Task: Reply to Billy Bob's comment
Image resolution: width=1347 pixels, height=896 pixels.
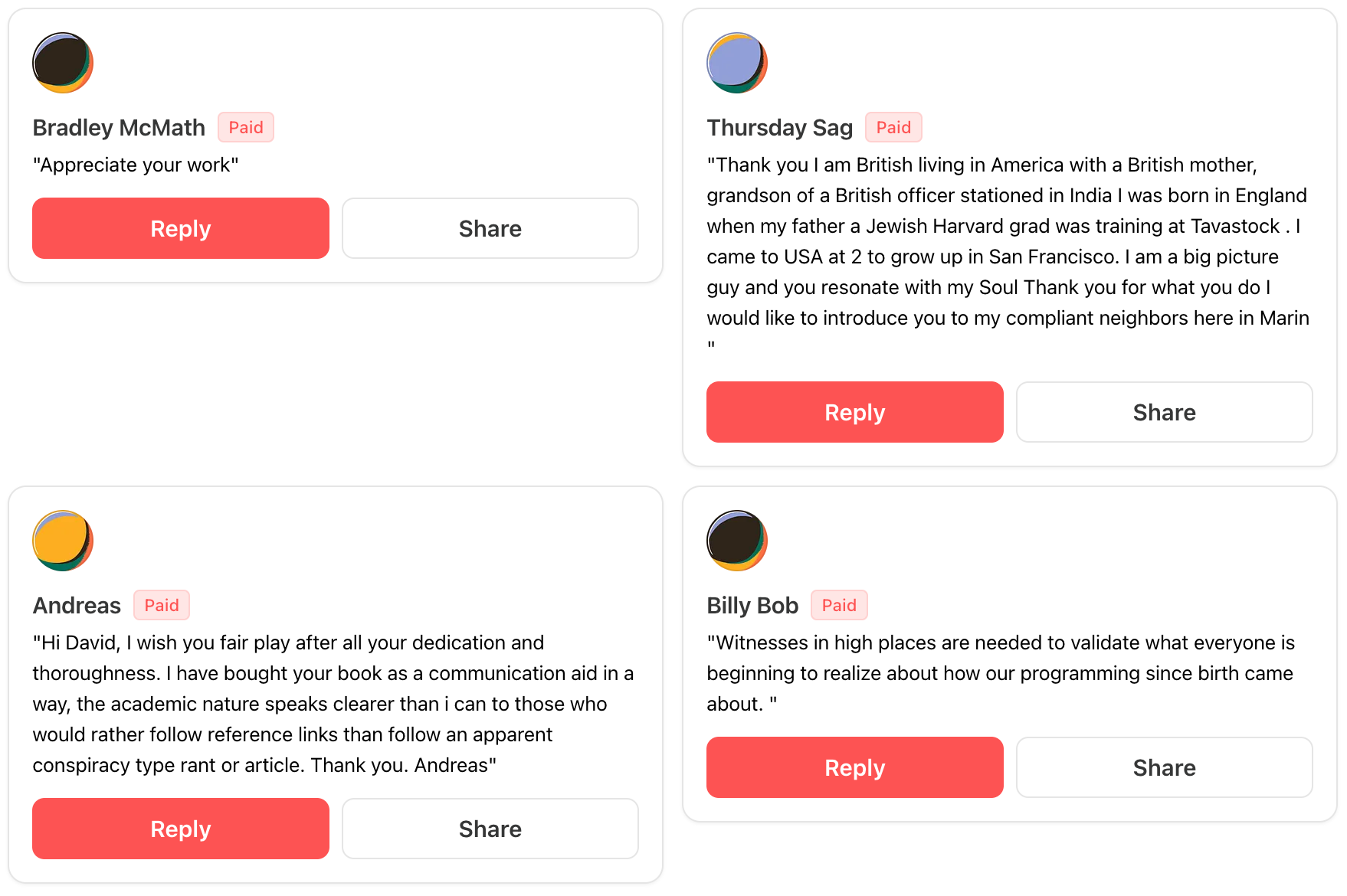Action: click(x=855, y=767)
